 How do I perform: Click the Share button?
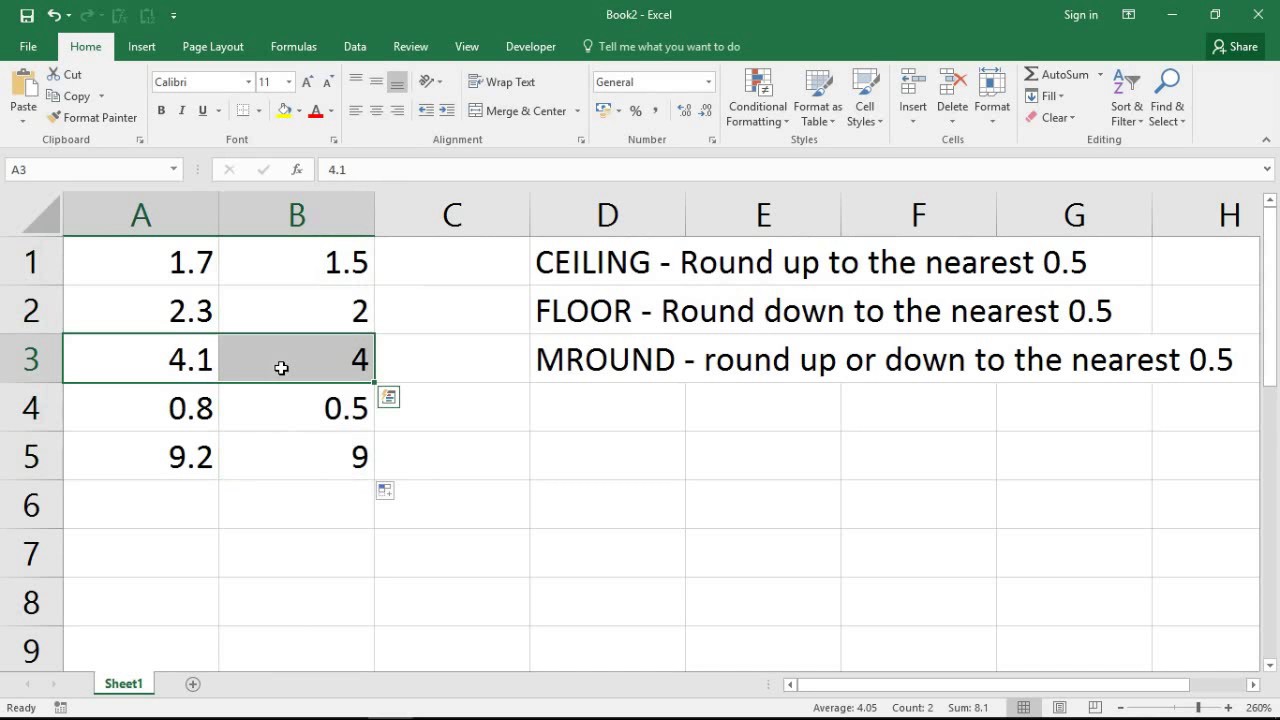coord(1234,47)
